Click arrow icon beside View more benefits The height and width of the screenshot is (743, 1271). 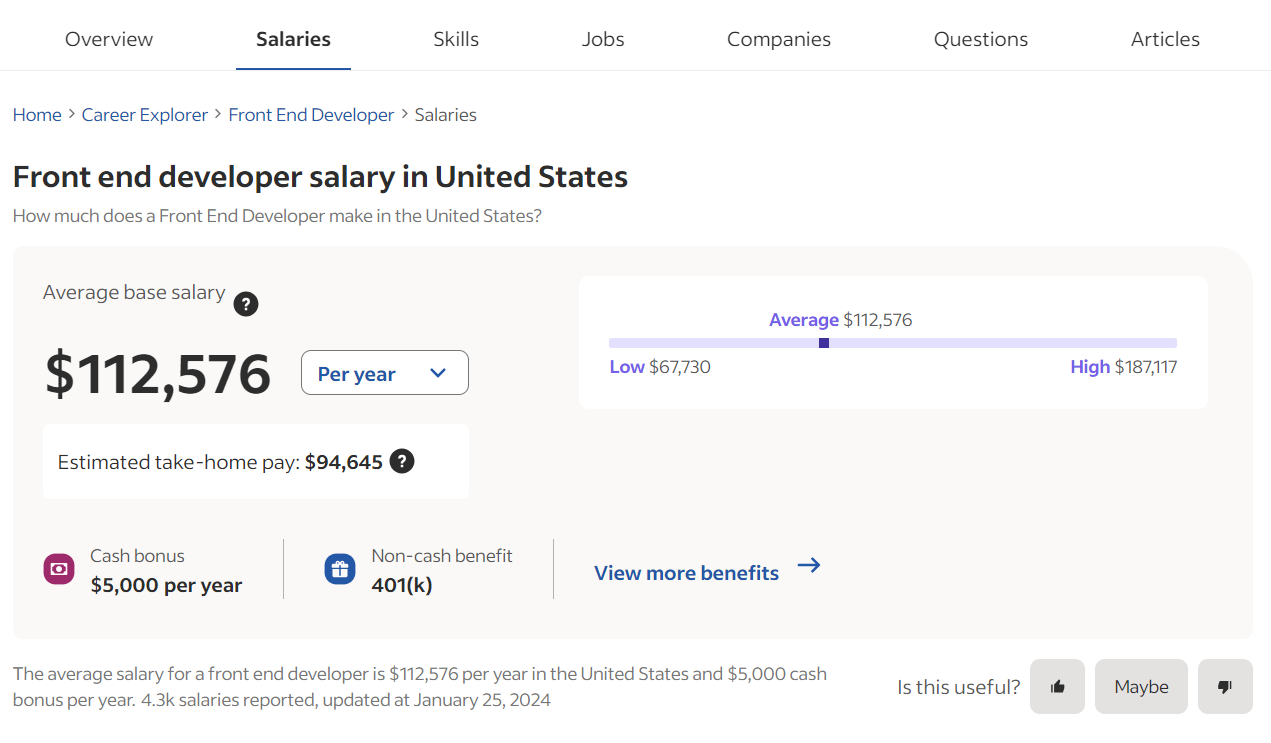809,566
